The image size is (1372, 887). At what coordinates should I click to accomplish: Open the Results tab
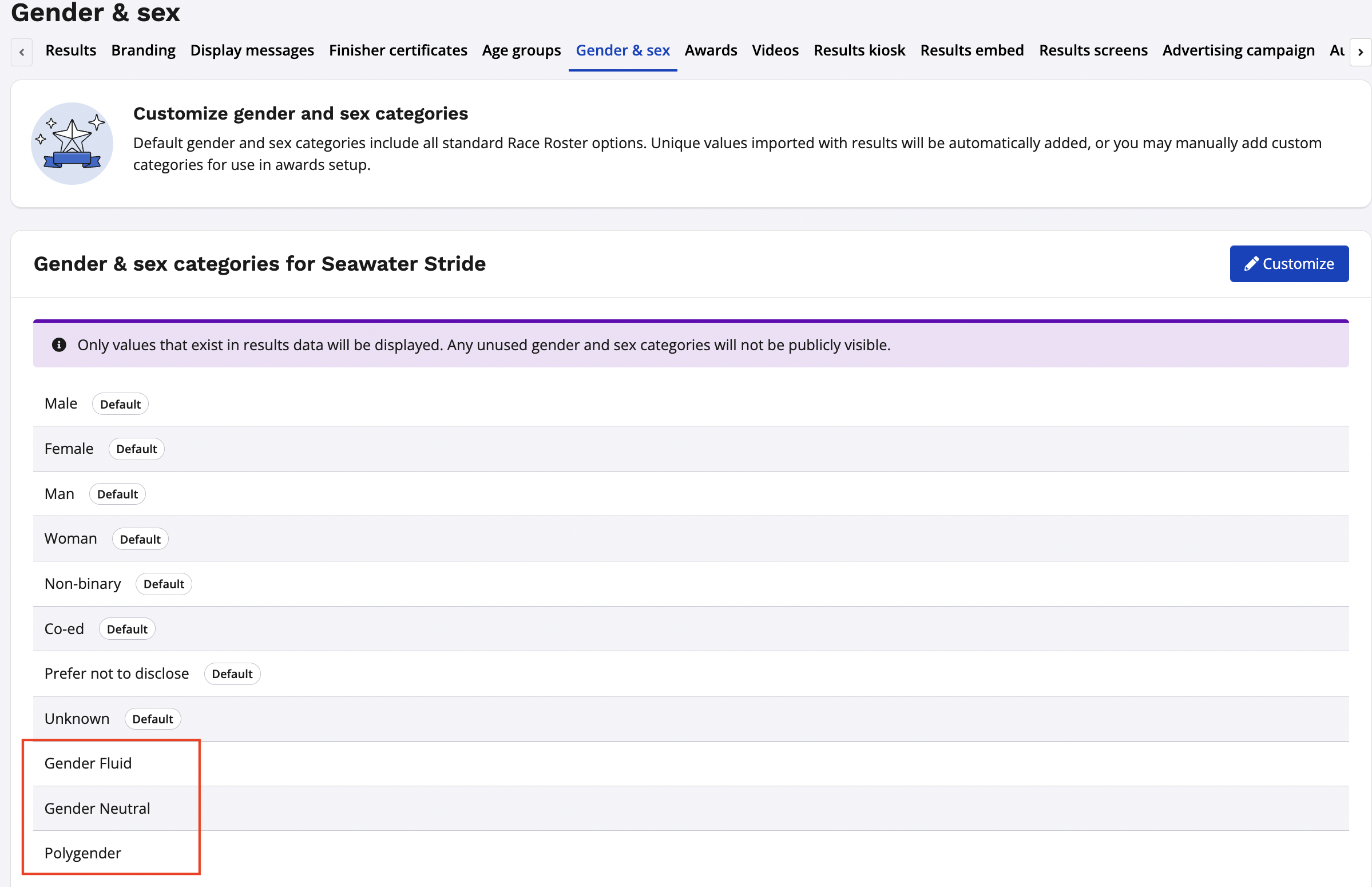coord(71,51)
